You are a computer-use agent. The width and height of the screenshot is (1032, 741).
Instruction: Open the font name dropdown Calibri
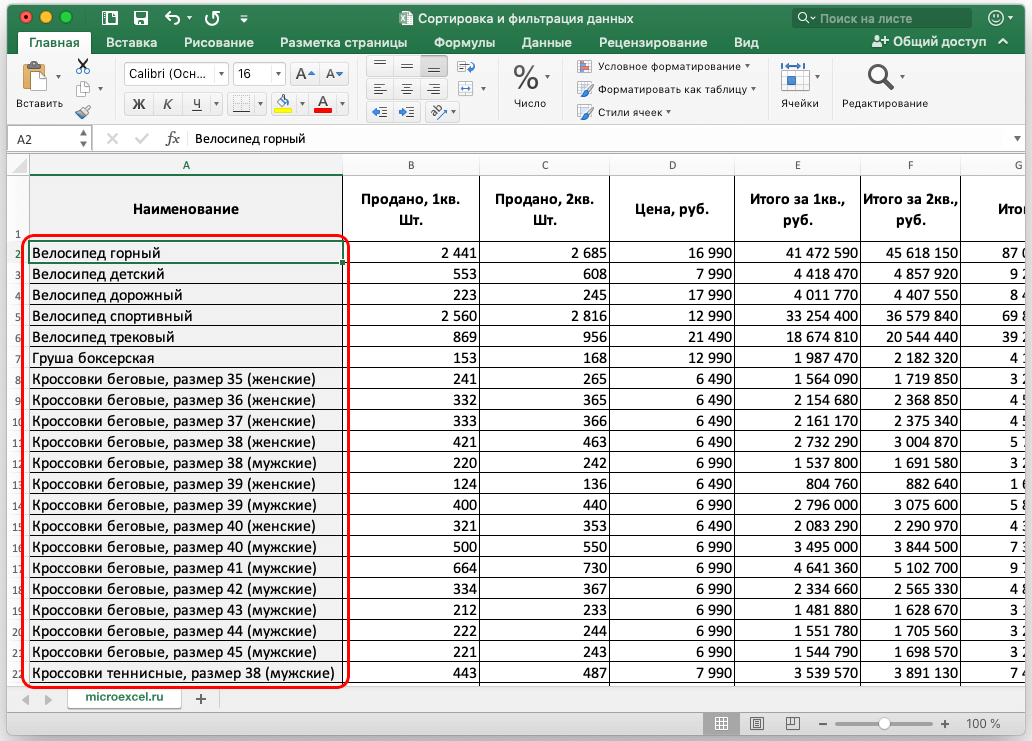[175, 74]
